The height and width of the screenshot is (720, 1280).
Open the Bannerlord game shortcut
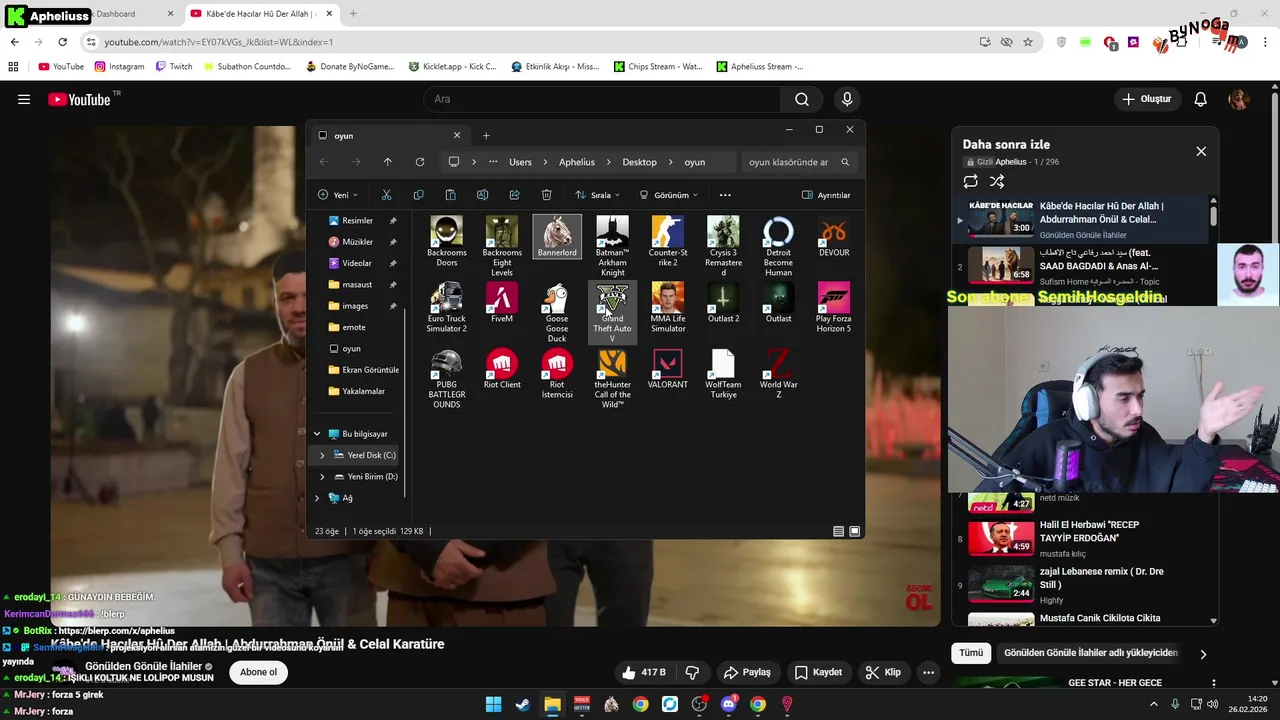[x=557, y=237]
